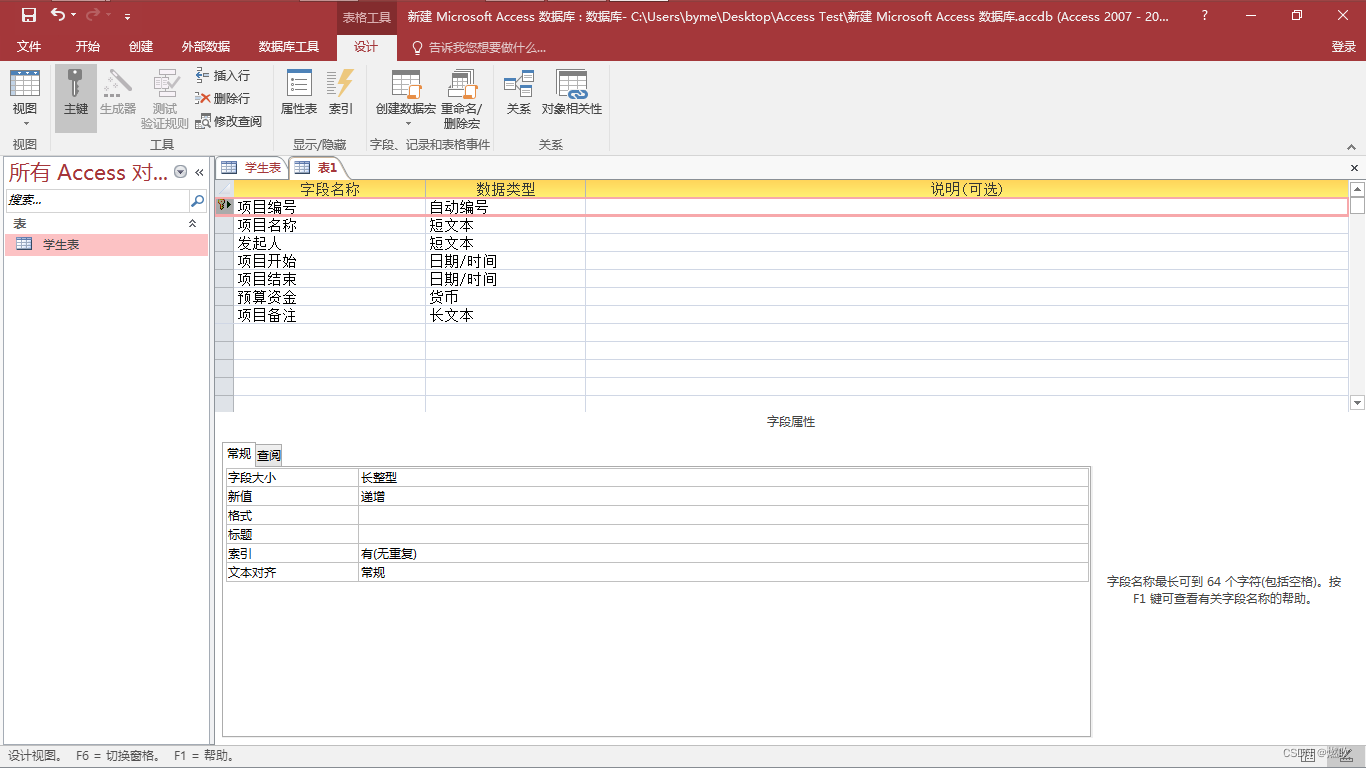1366x768 pixels.
Task: Select row selector of 项目编号 field
Action: pos(224,207)
